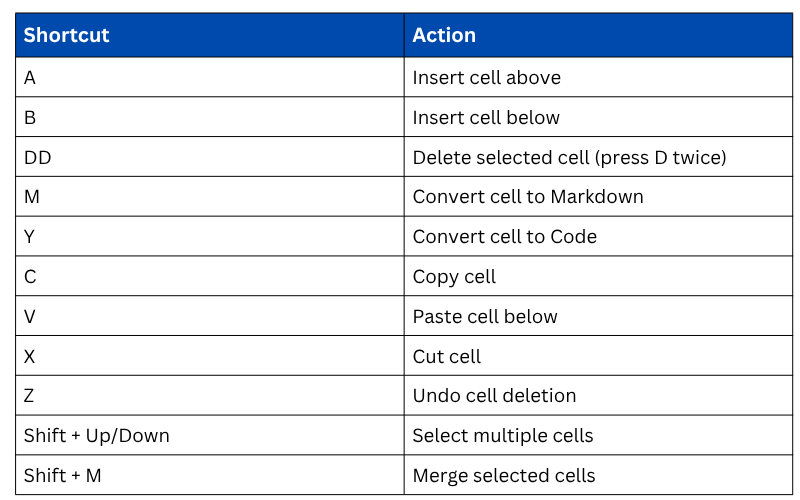Click the Action column header
The height and width of the screenshot is (500, 800).
click(x=444, y=36)
